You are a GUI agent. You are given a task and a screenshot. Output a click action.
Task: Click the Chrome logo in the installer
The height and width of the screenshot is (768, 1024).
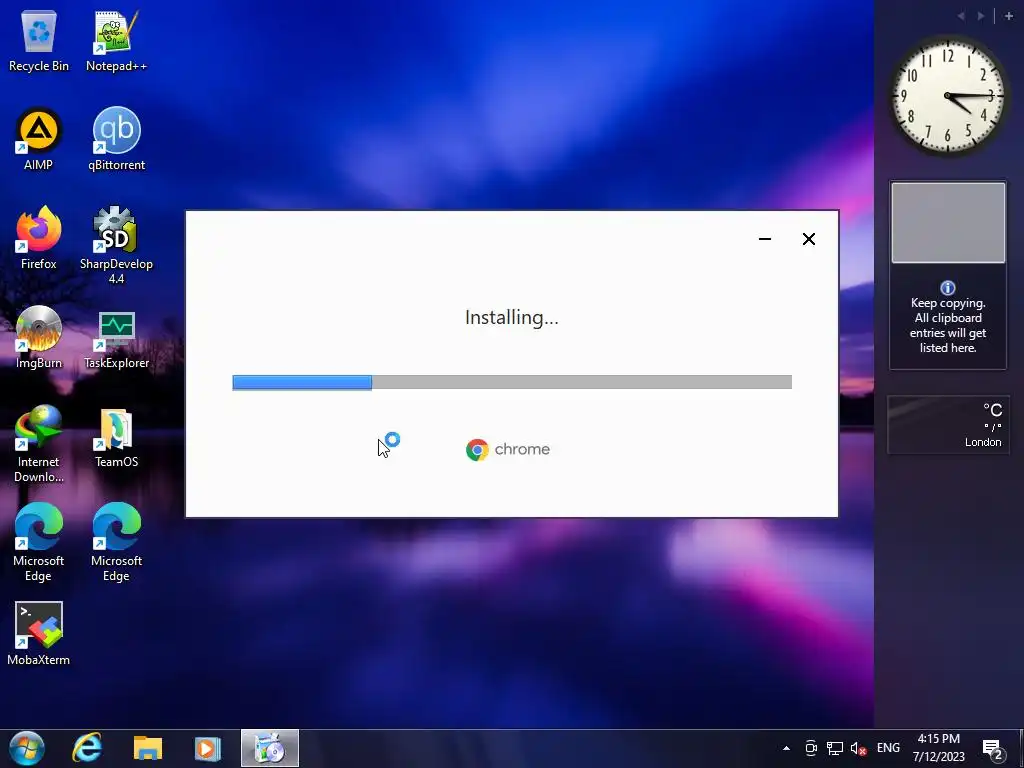(x=477, y=449)
